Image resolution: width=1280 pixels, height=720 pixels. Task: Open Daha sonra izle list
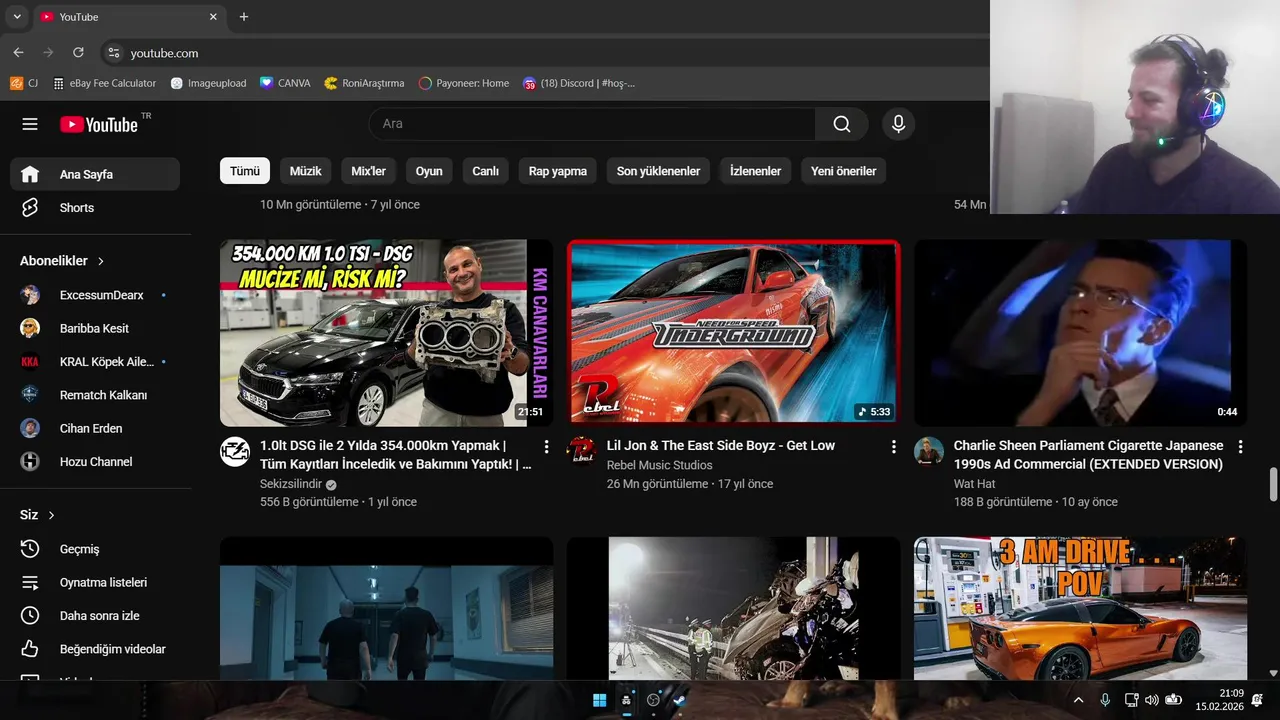click(95, 616)
